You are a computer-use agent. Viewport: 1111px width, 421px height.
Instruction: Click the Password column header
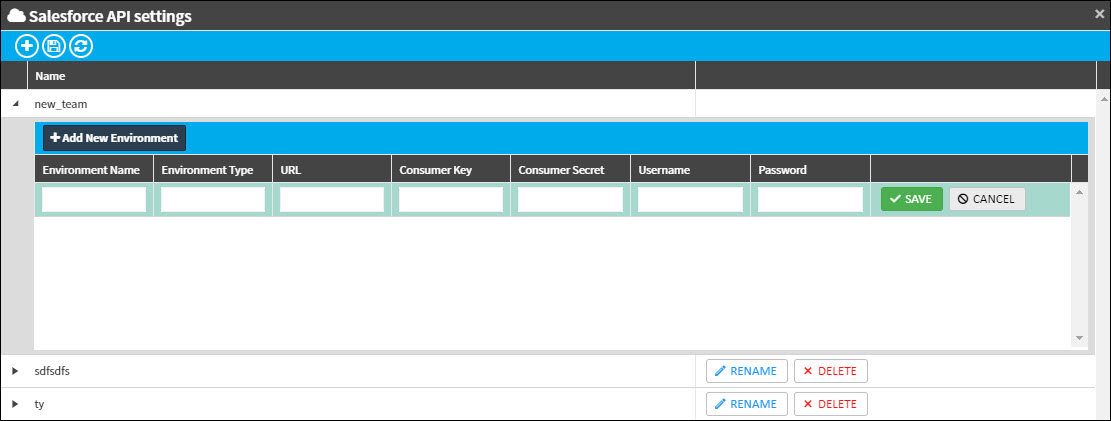click(x=810, y=170)
